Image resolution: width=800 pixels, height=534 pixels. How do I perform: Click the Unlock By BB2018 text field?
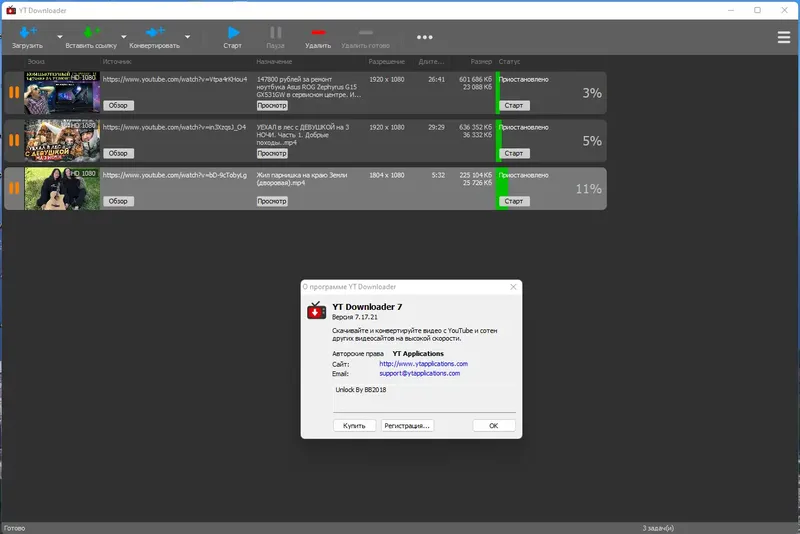coord(424,398)
